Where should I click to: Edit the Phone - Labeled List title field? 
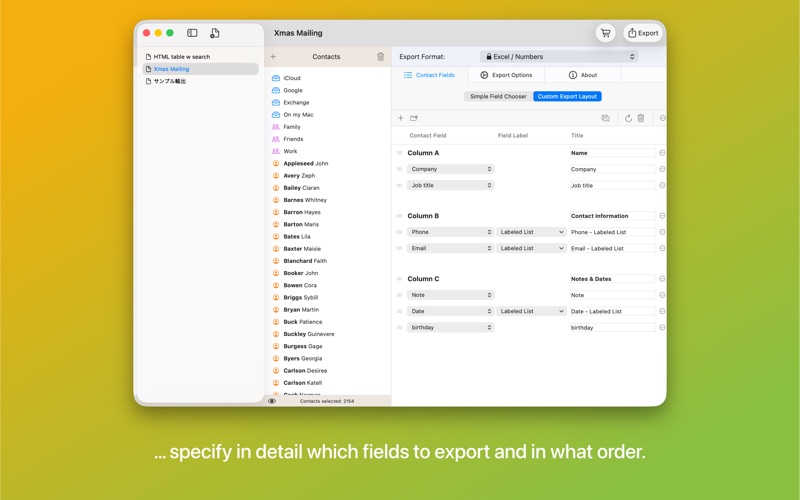pyautogui.click(x=612, y=232)
